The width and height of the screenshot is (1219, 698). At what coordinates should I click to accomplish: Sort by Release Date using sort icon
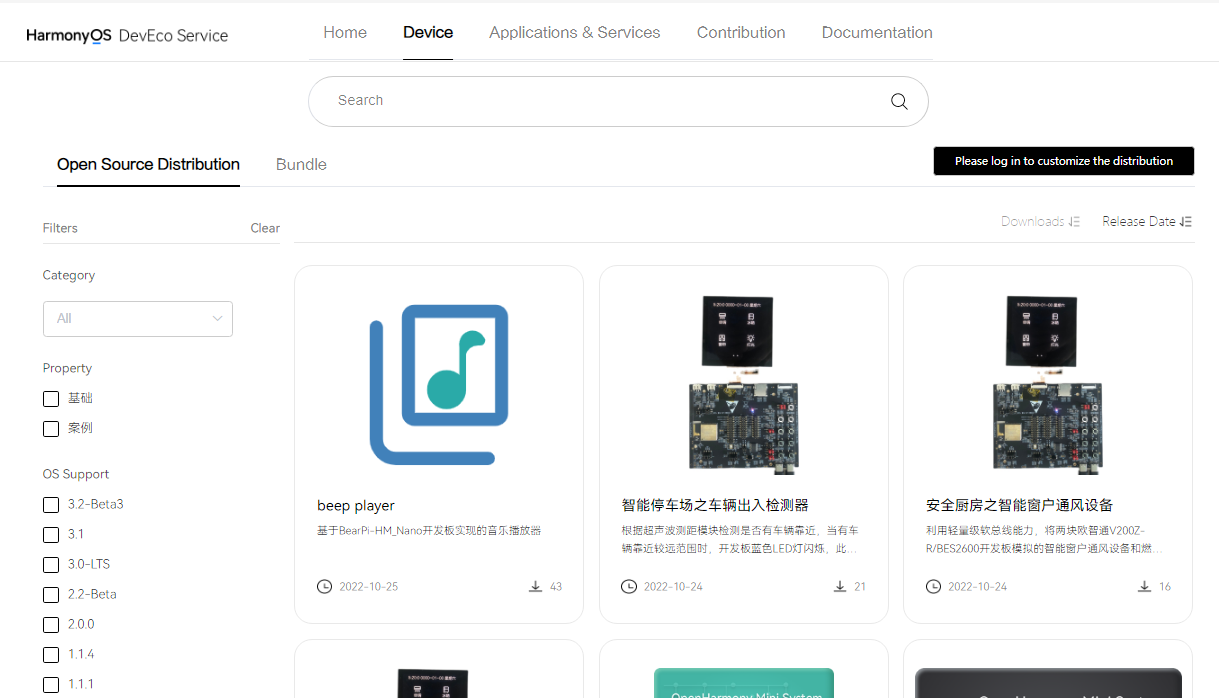(1186, 222)
